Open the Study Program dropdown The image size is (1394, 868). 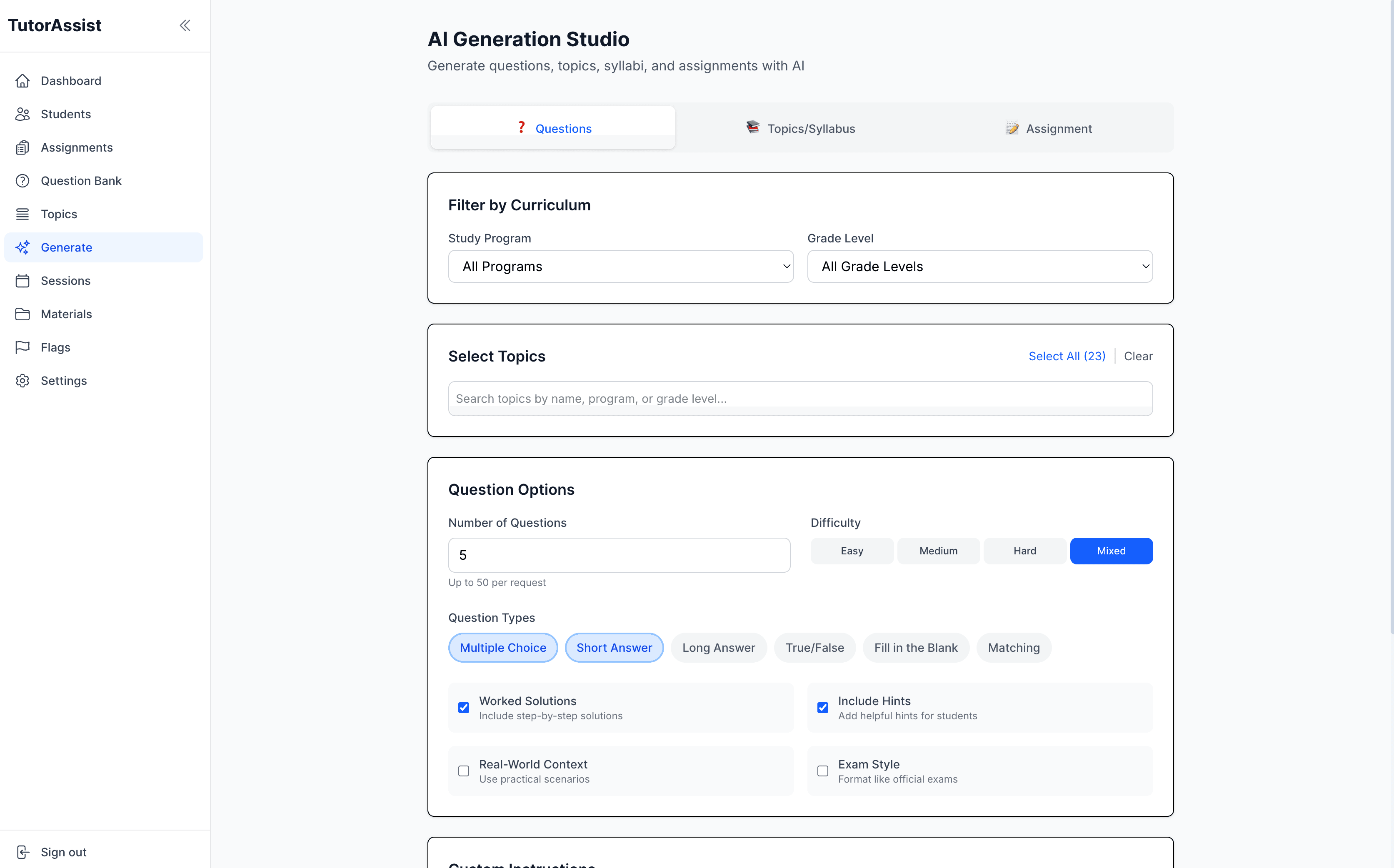click(x=621, y=267)
